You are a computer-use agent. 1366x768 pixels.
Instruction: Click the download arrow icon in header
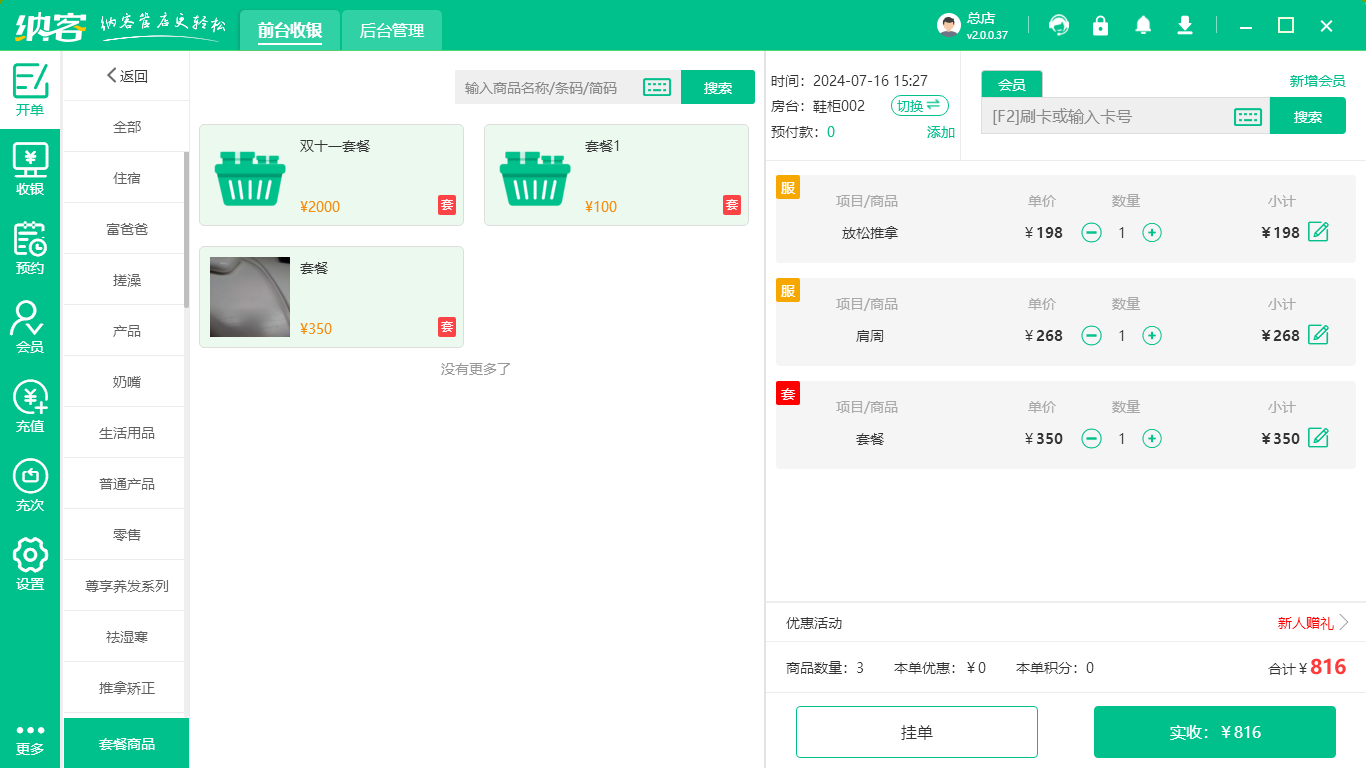coord(1185,26)
